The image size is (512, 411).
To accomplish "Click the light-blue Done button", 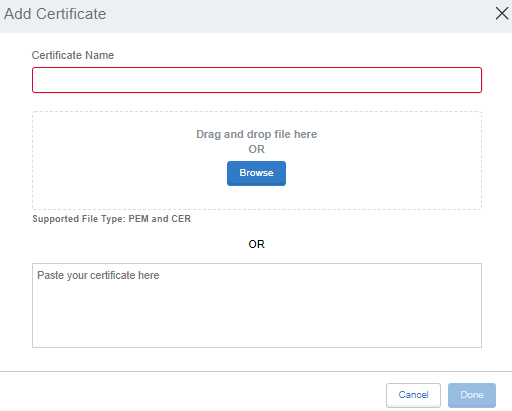I will coord(472,395).
